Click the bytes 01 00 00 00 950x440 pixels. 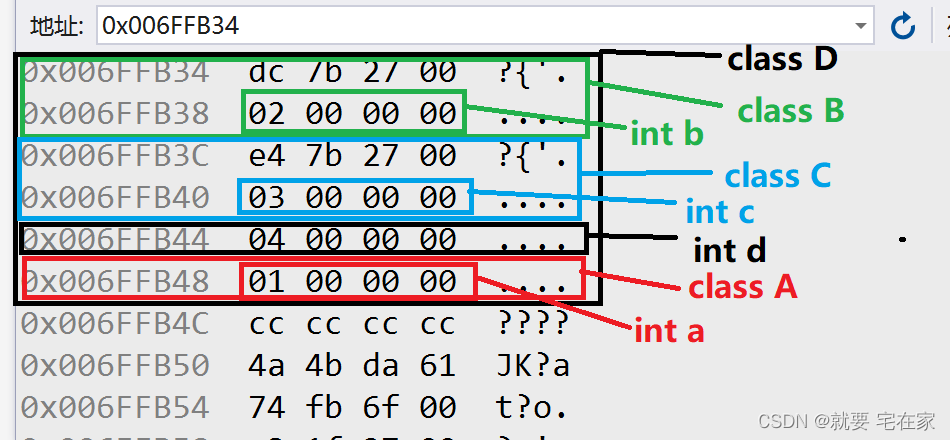pyautogui.click(x=352, y=282)
